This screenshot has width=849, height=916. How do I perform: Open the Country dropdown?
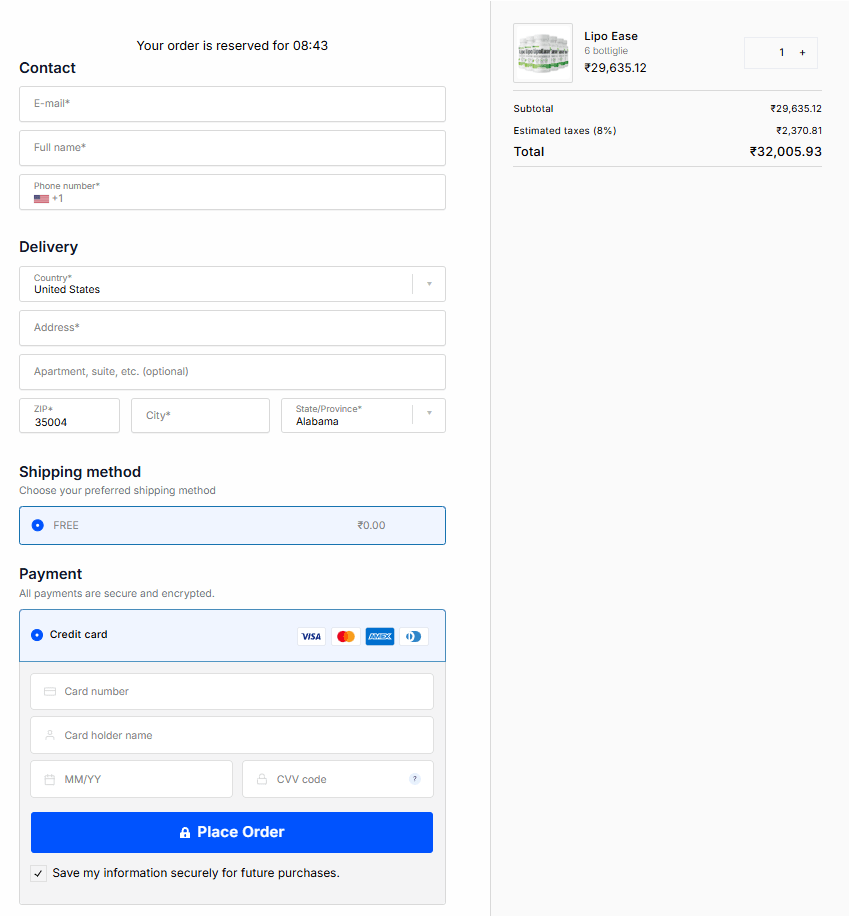[431, 283]
